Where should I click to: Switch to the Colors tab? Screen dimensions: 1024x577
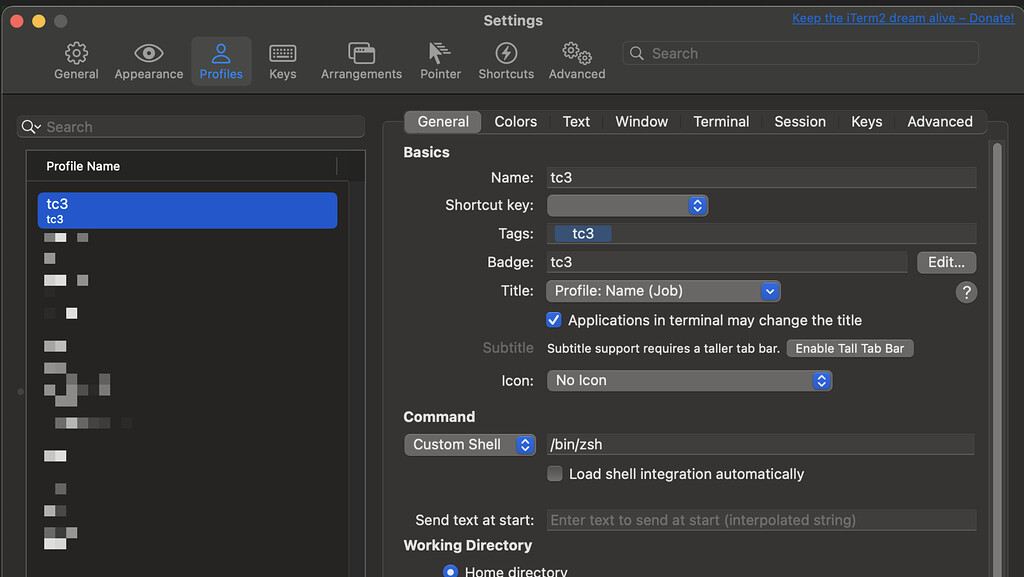click(x=515, y=121)
